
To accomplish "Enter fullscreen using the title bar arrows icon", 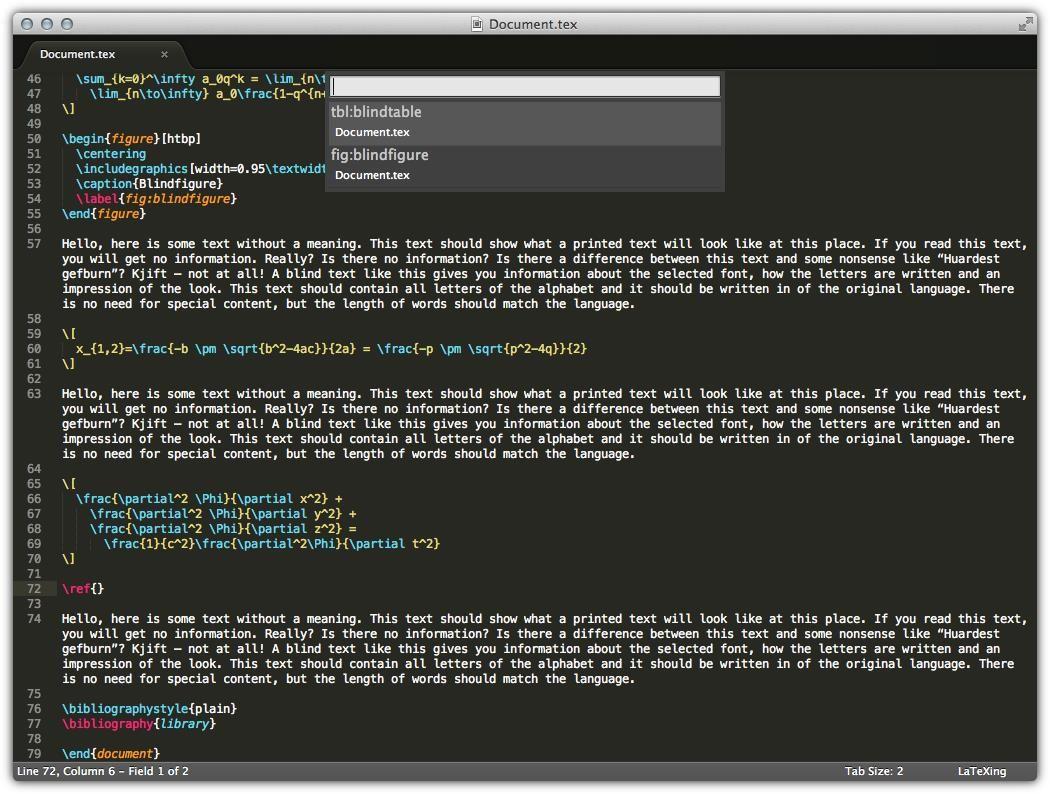I will [x=1025, y=24].
